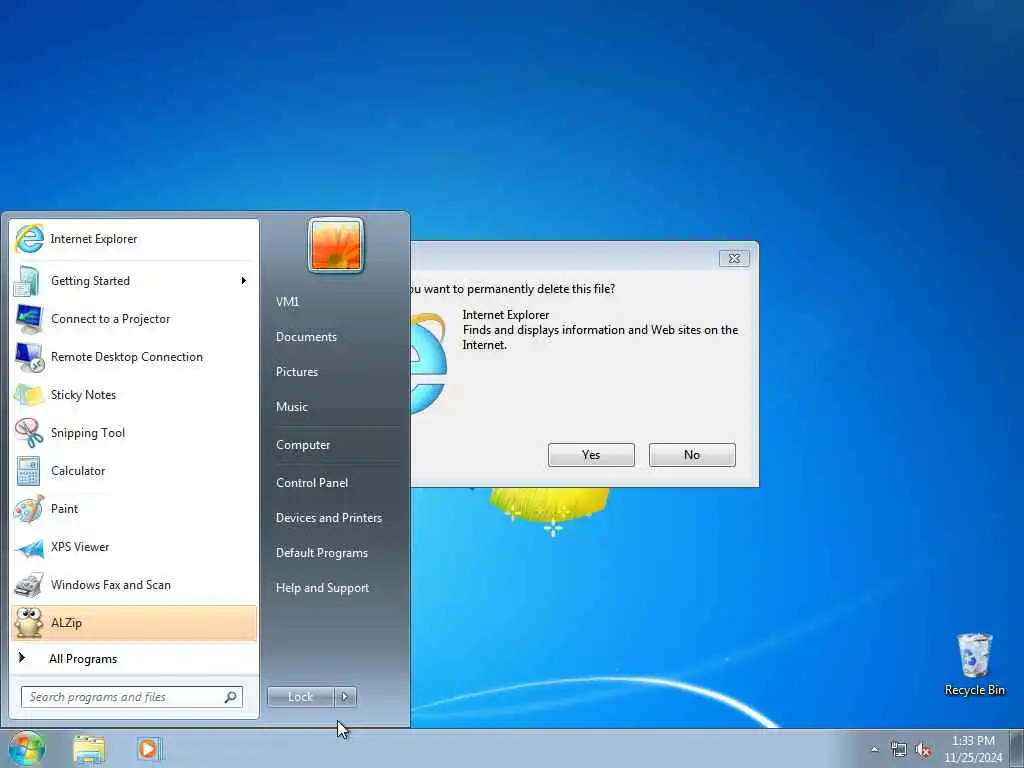
Task: Click the Calculator icon
Action: [29, 471]
